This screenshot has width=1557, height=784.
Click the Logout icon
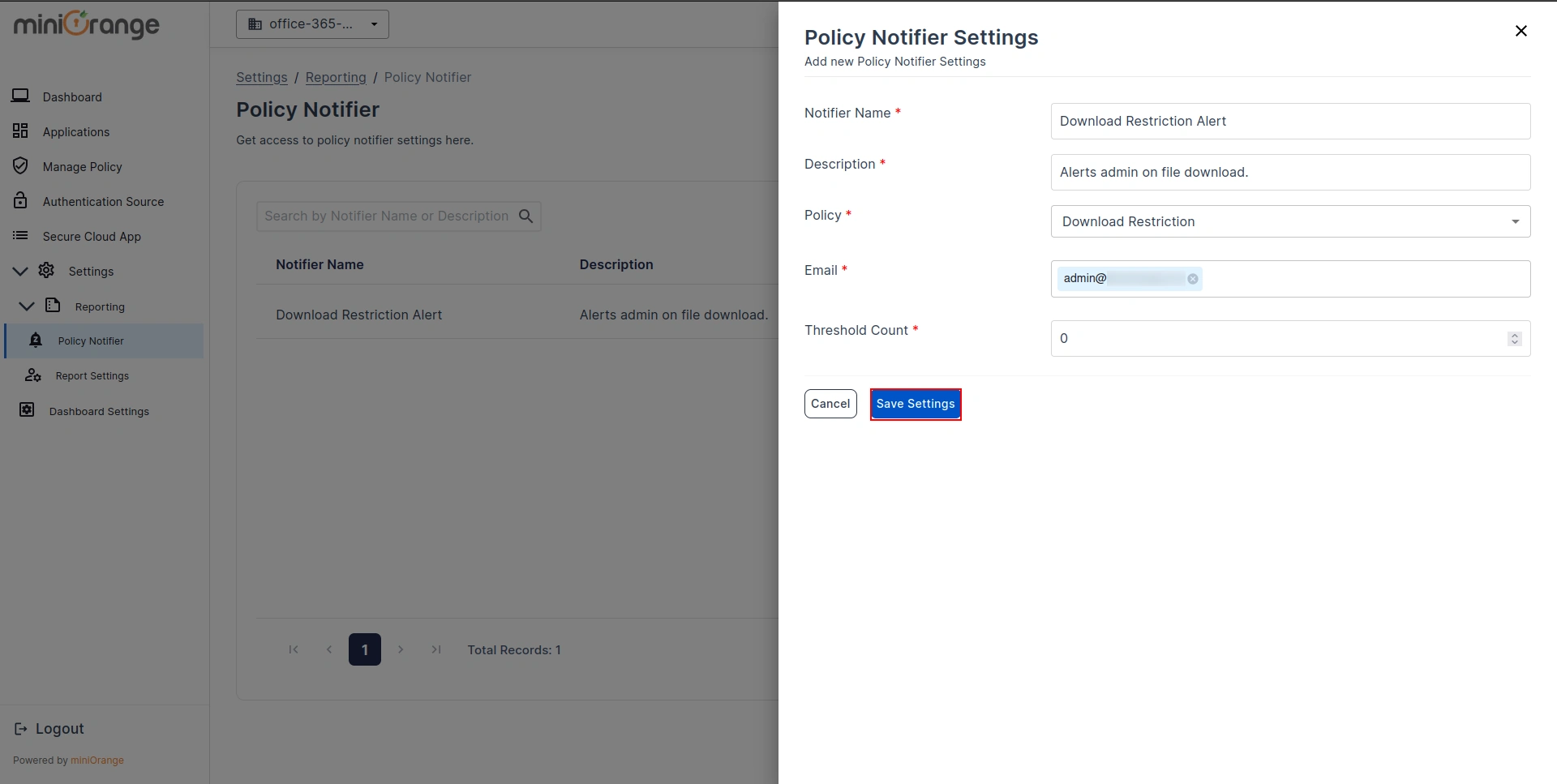point(21,729)
